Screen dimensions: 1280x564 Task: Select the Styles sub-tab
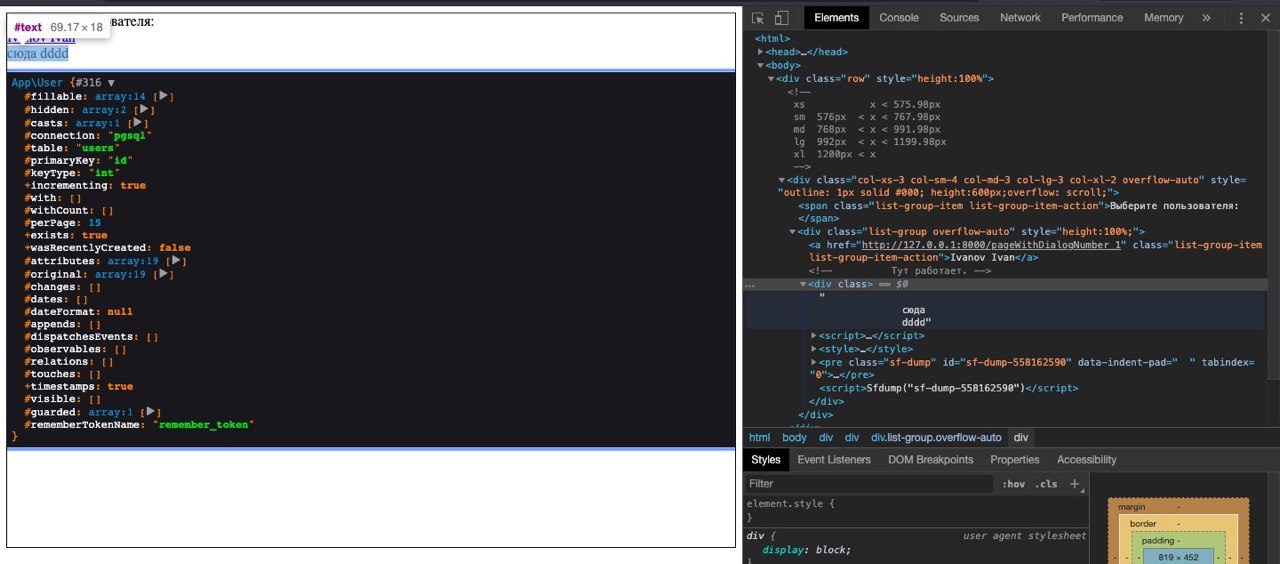766,460
